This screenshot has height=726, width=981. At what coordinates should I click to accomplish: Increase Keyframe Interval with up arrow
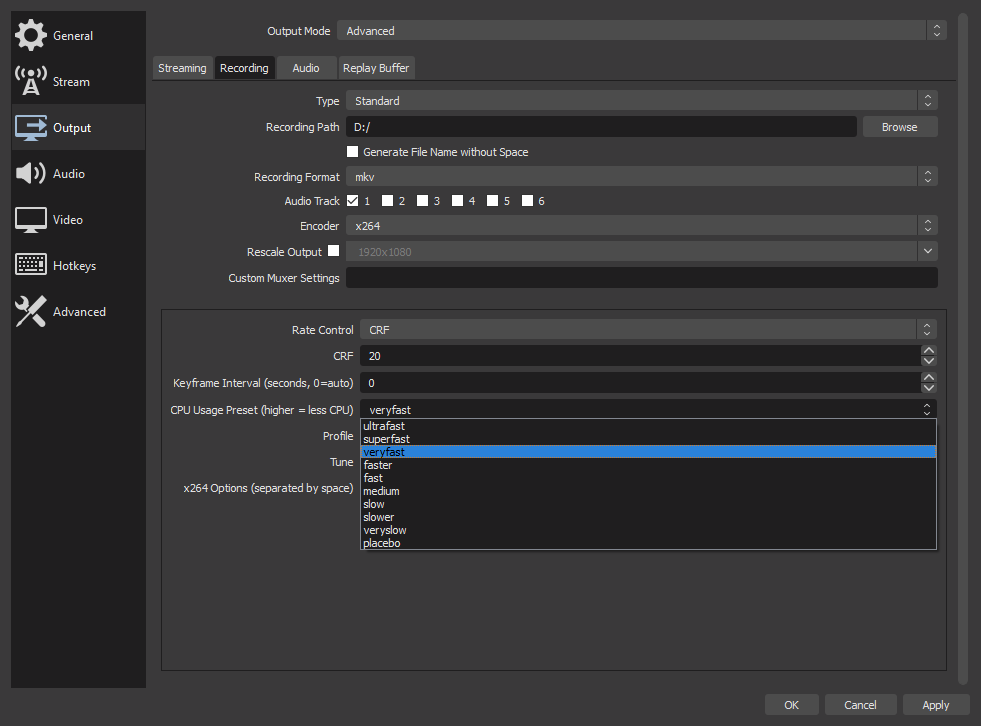(x=929, y=377)
